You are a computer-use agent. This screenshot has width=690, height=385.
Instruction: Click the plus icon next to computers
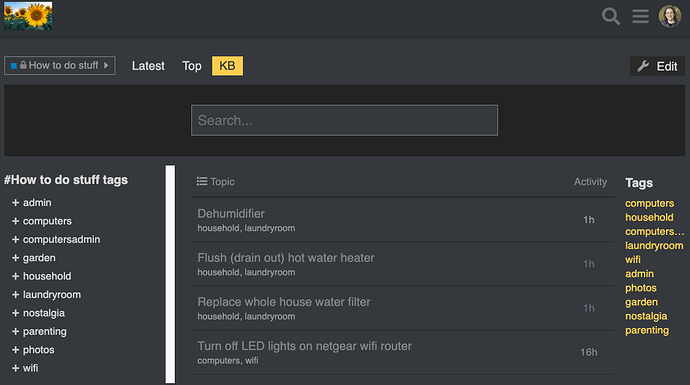point(15,221)
